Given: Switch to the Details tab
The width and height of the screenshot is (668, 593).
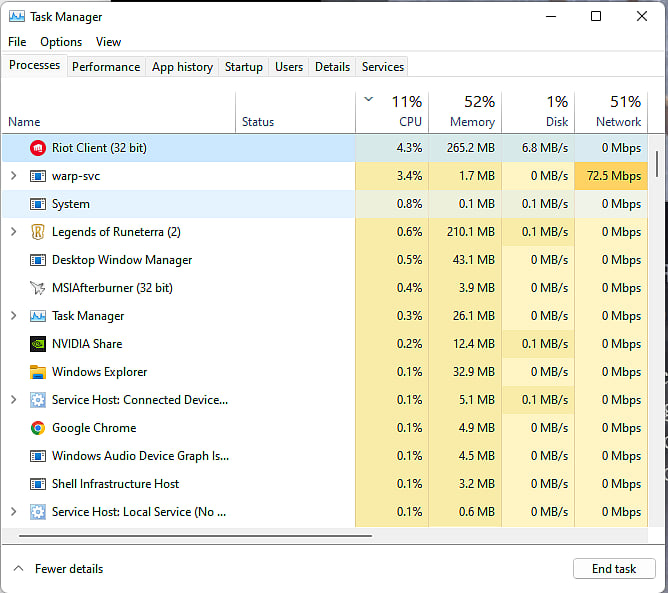Looking at the screenshot, I should 332,67.
